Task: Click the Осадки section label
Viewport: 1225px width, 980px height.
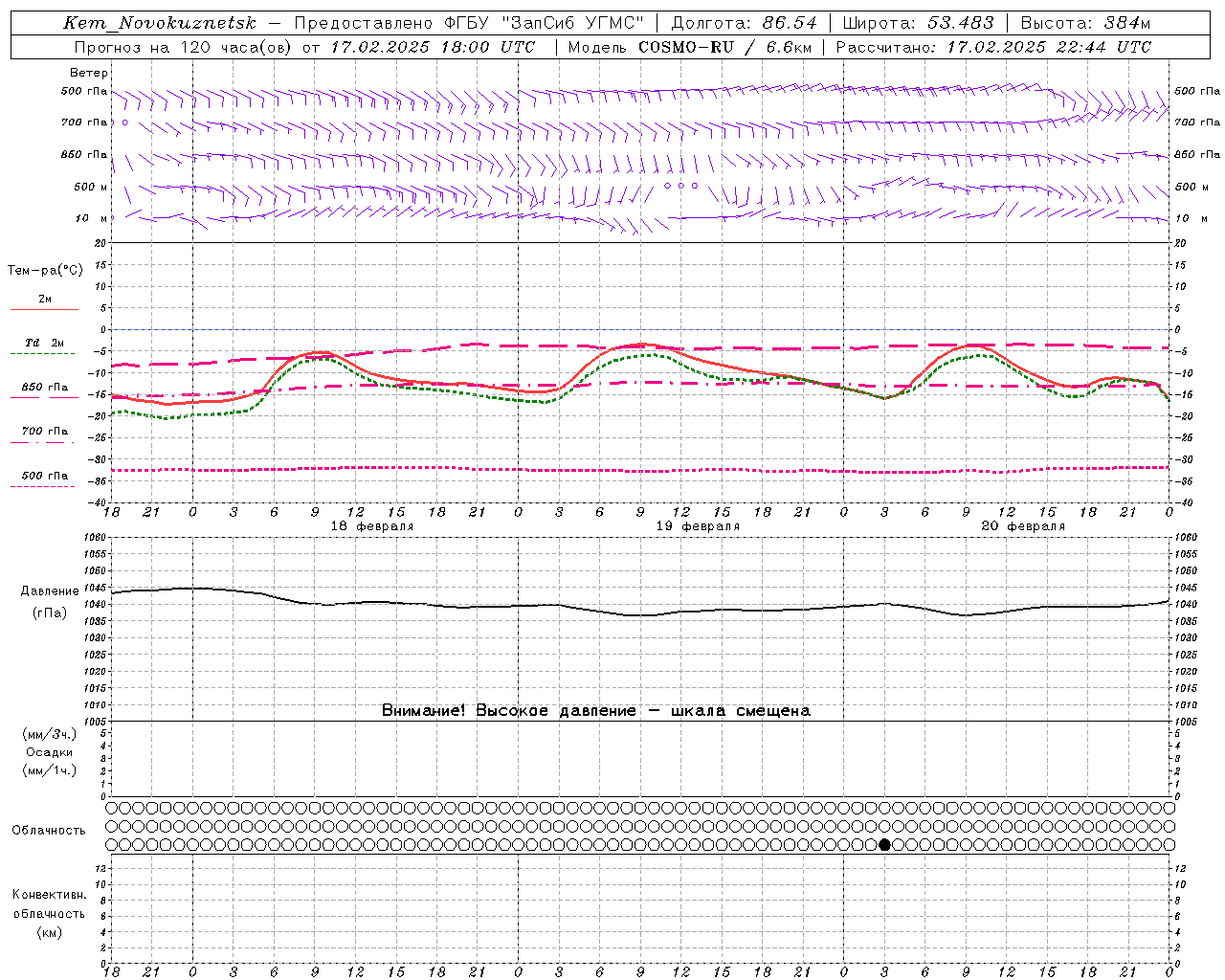Action: click(50, 752)
